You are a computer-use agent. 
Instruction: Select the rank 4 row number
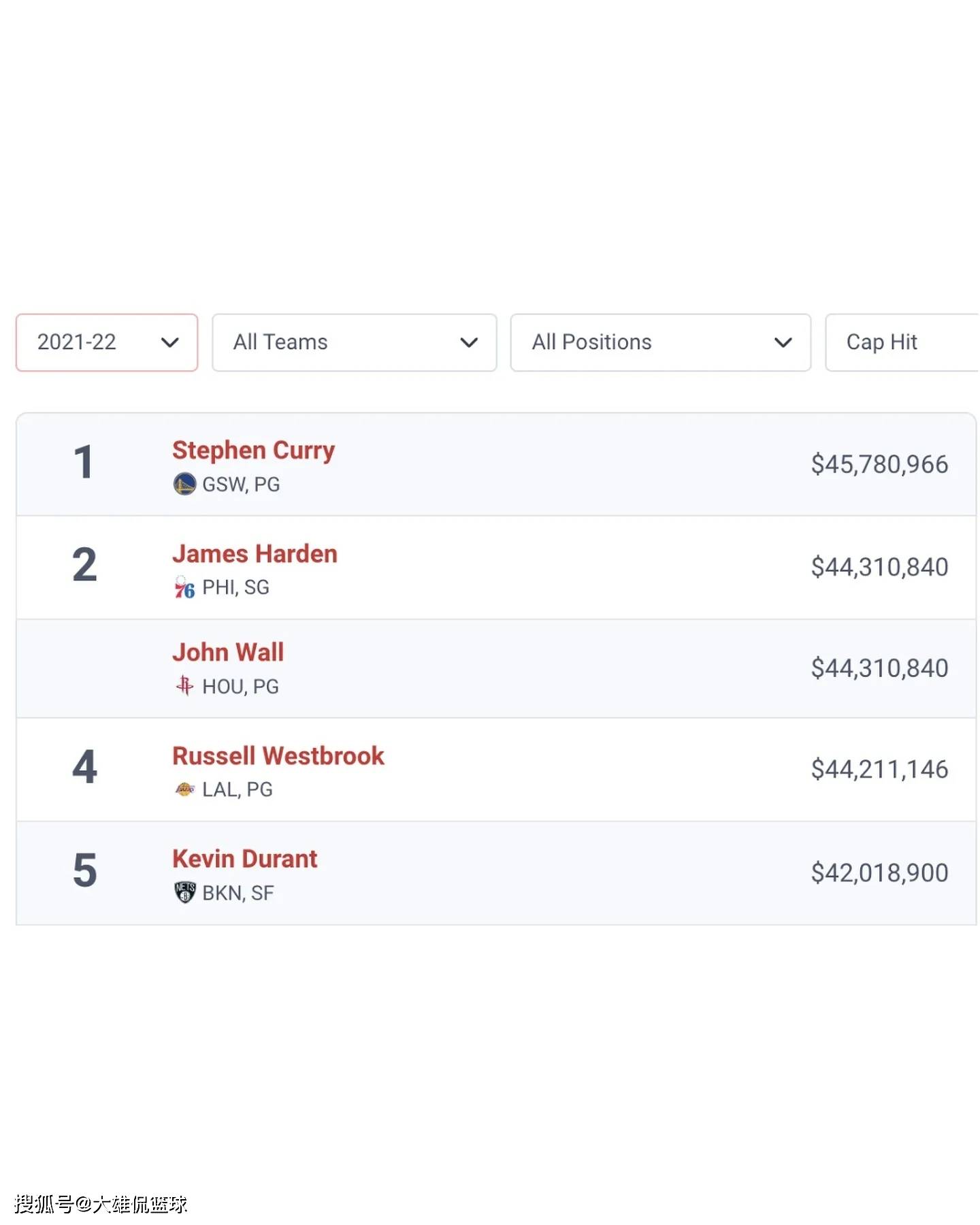(x=84, y=767)
